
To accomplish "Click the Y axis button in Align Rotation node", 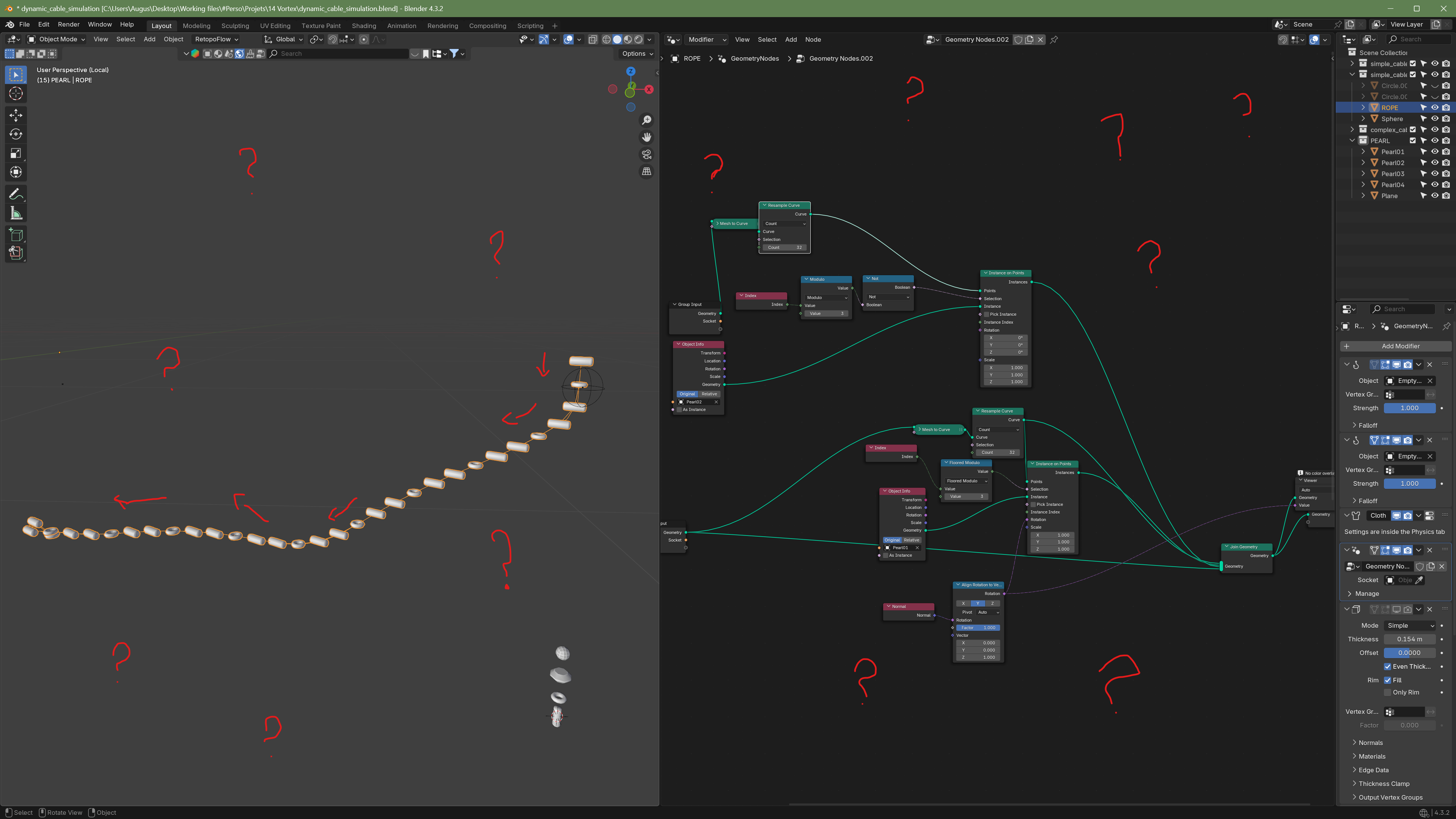I will click(978, 603).
